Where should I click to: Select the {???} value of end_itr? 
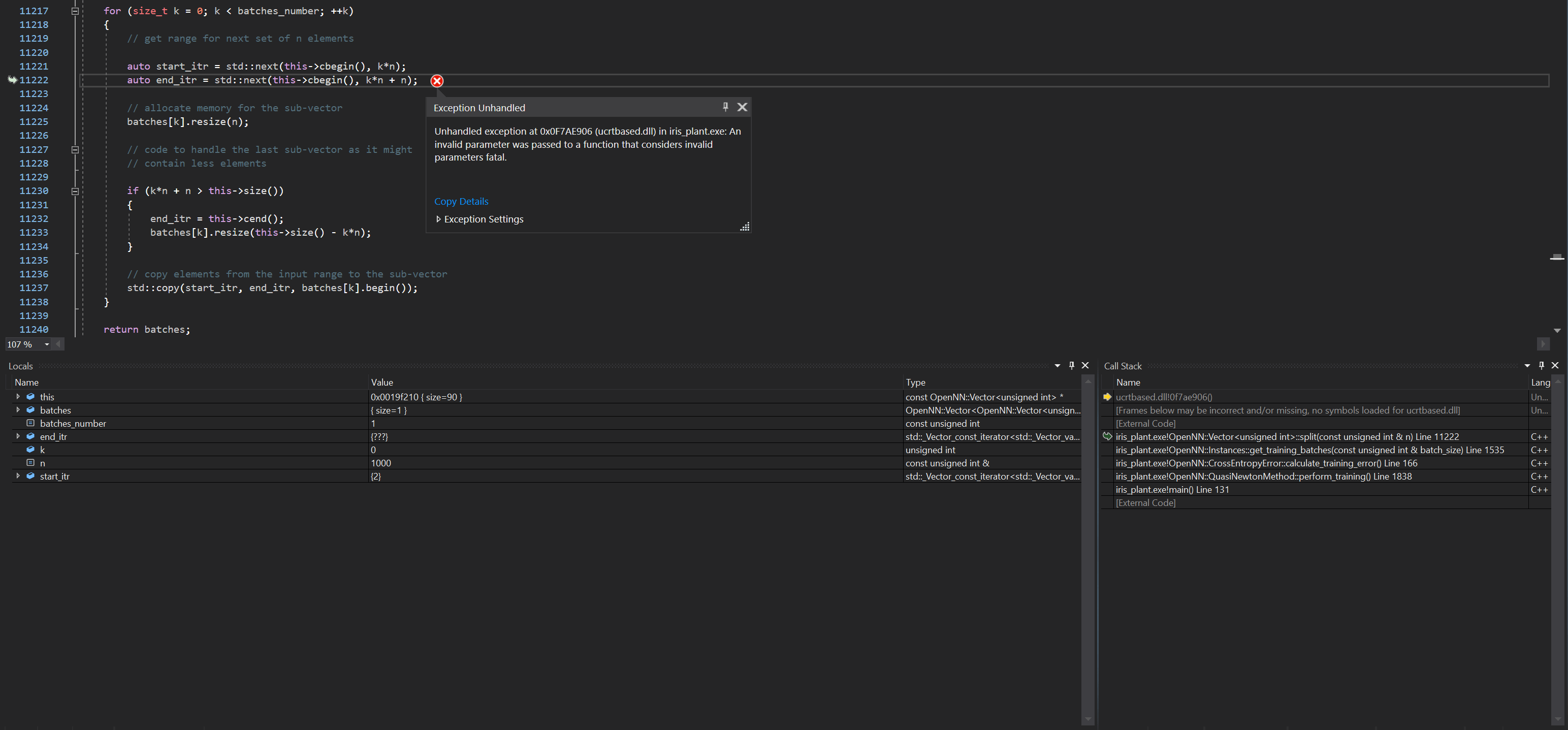(378, 436)
